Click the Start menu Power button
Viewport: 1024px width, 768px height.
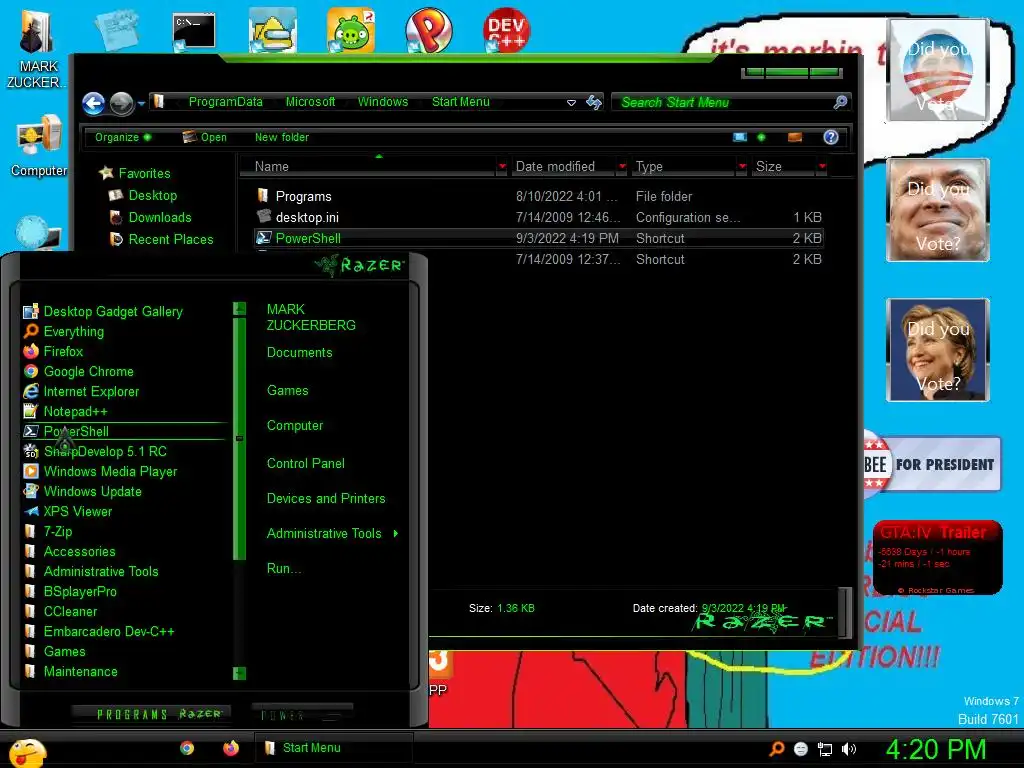click(x=302, y=715)
